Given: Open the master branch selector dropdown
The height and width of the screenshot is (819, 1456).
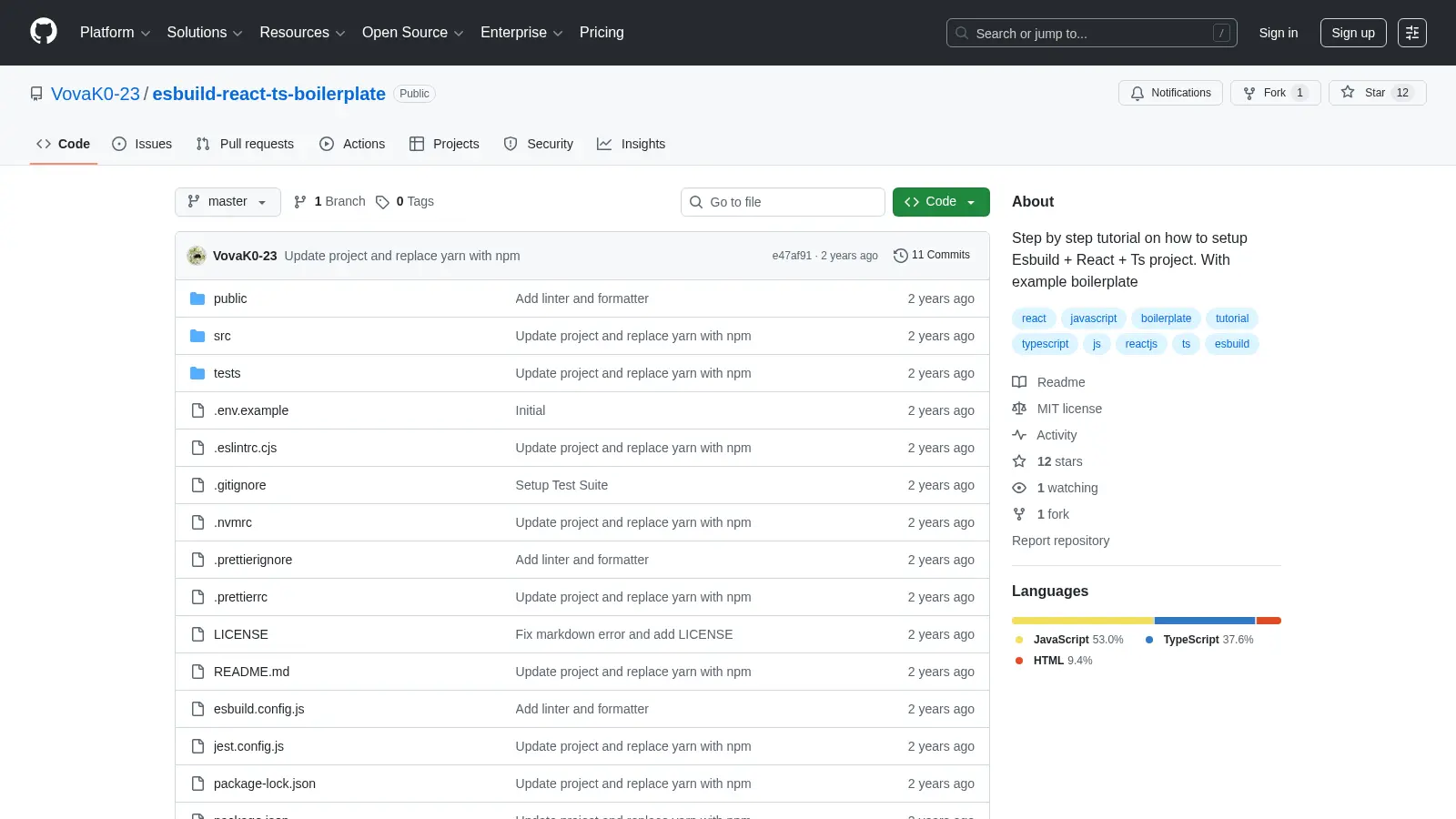Looking at the screenshot, I should click(x=227, y=202).
